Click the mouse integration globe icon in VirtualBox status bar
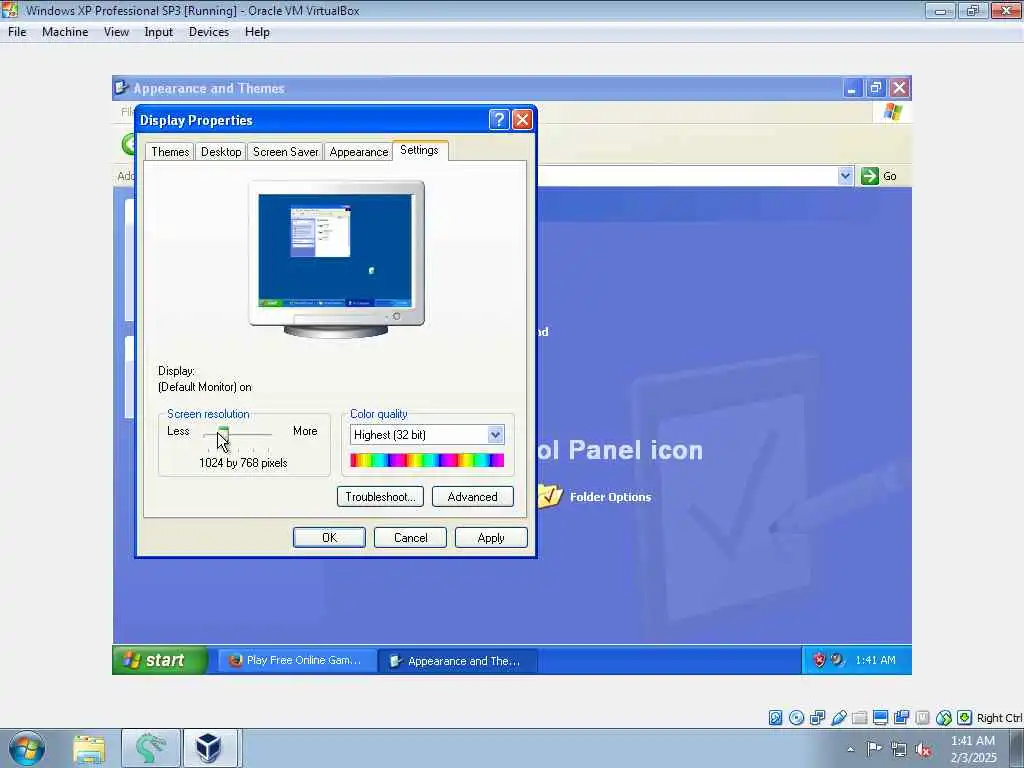The width and height of the screenshot is (1024, 768). (x=944, y=718)
